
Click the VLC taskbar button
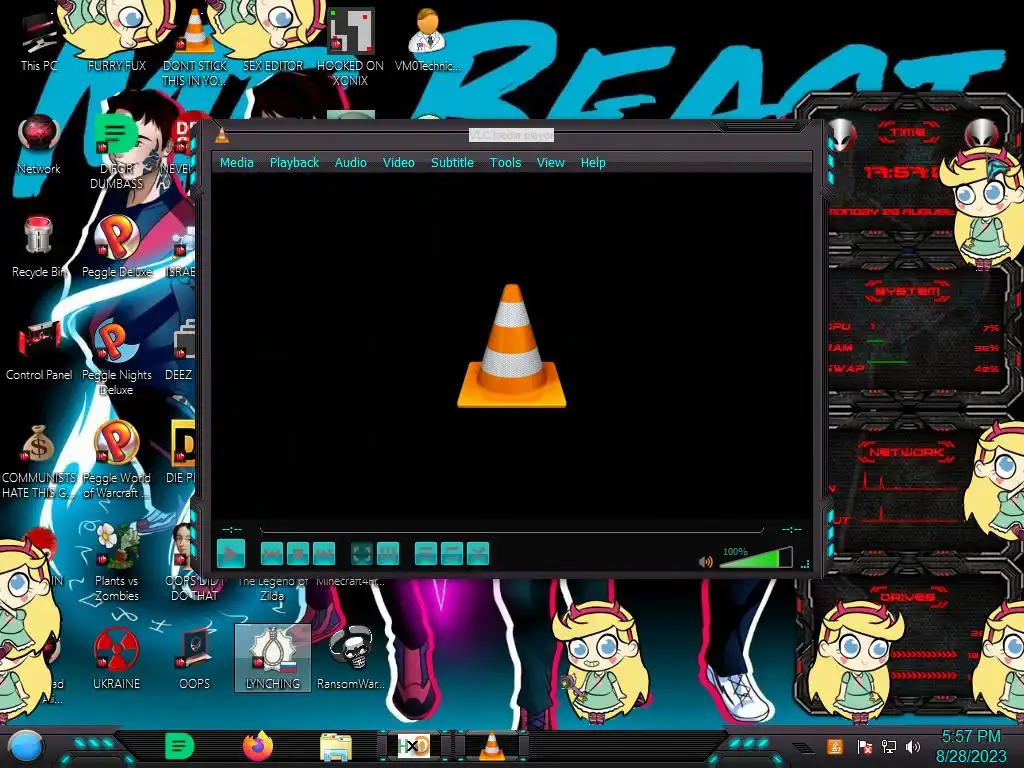[x=492, y=746]
